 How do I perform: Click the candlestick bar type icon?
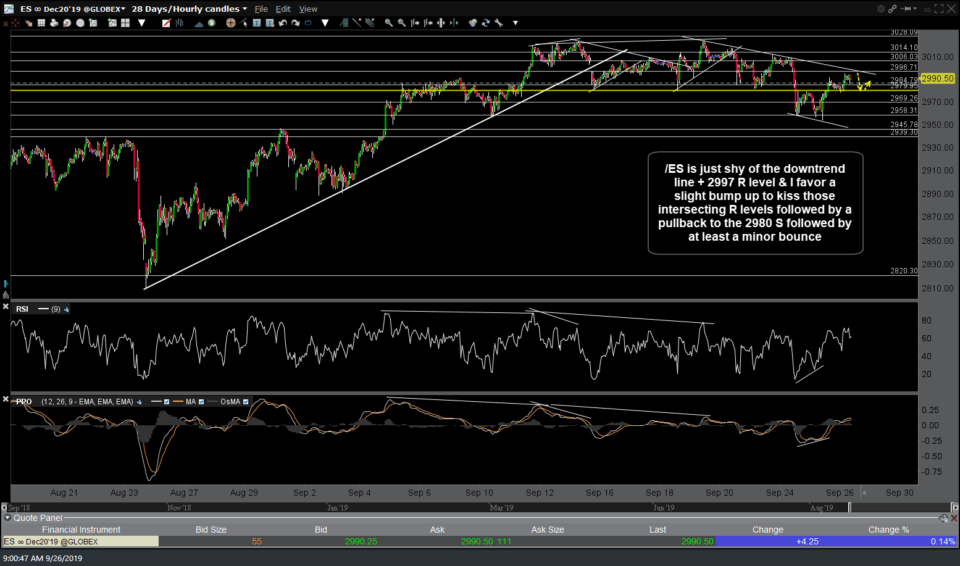tap(179, 23)
